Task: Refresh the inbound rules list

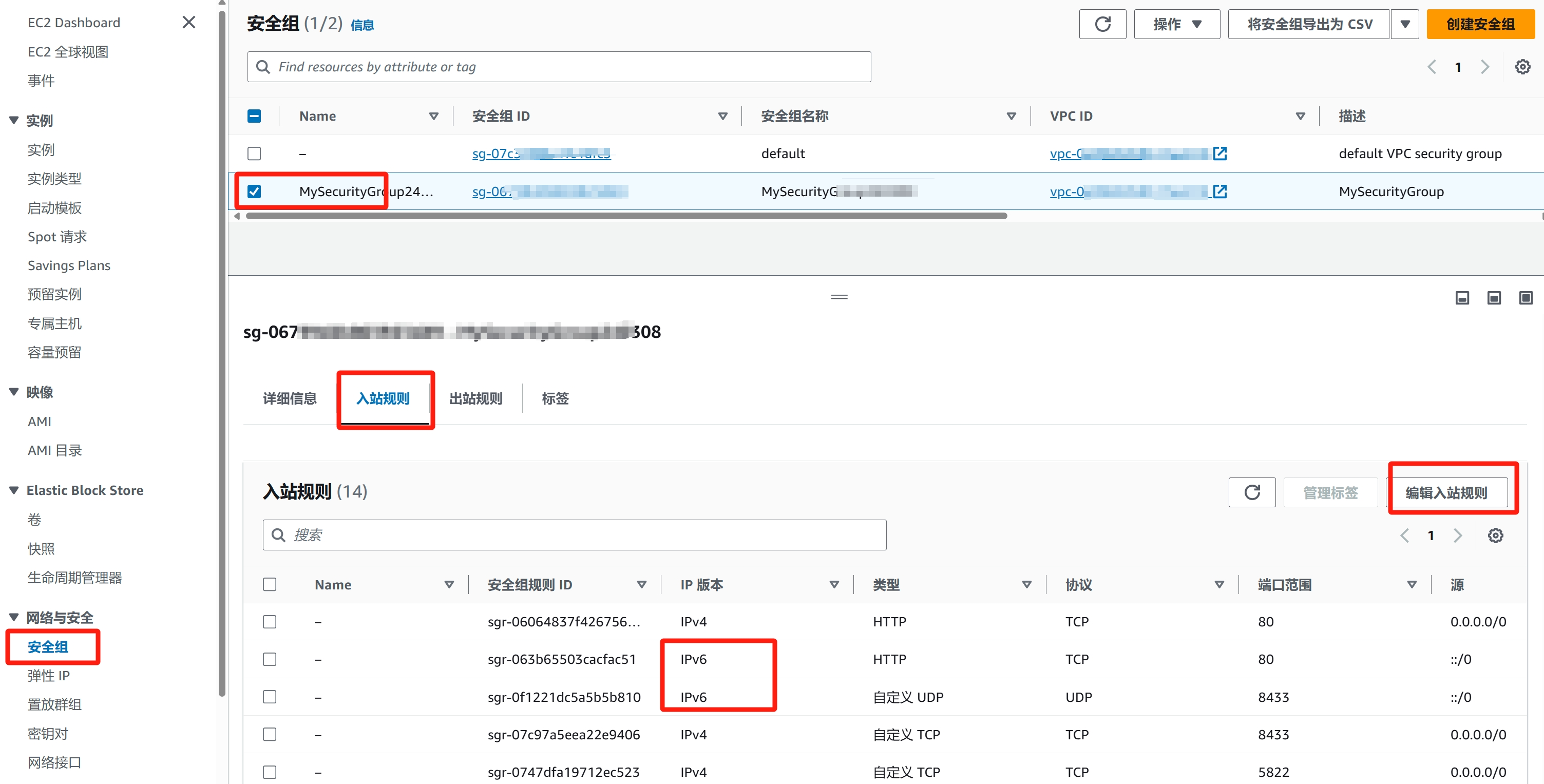Action: pos(1251,492)
